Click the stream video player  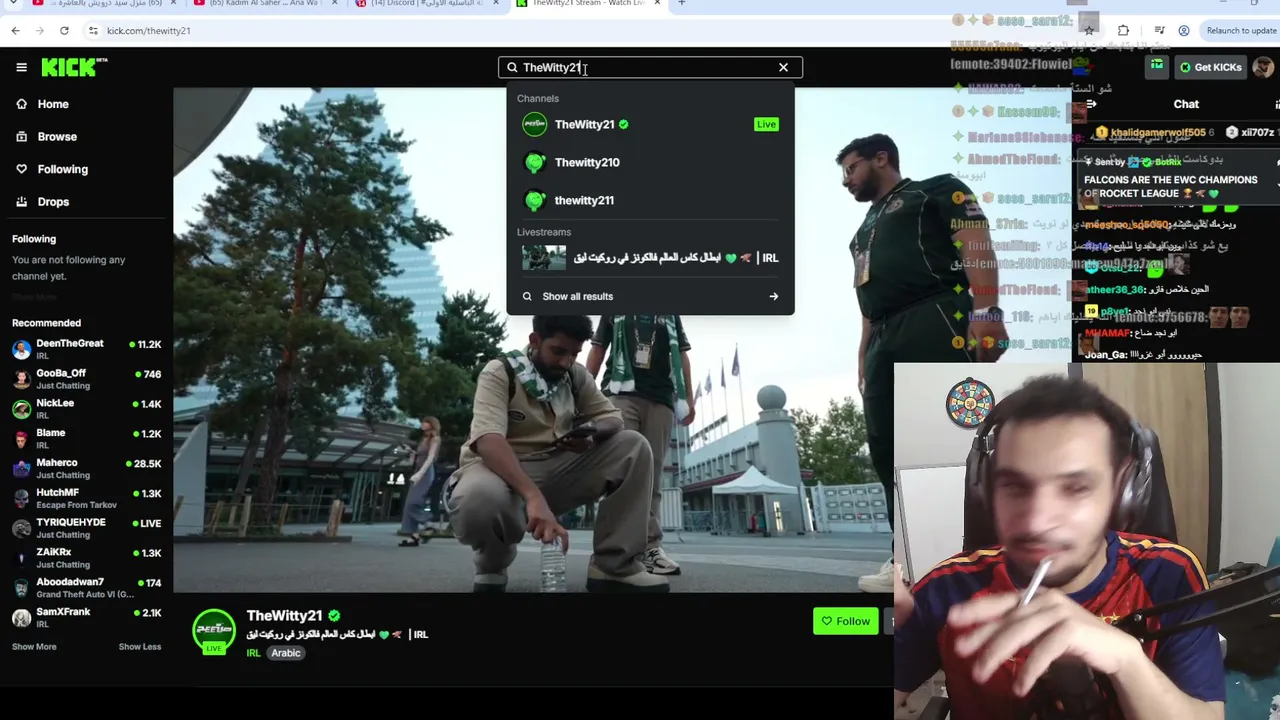point(533,340)
